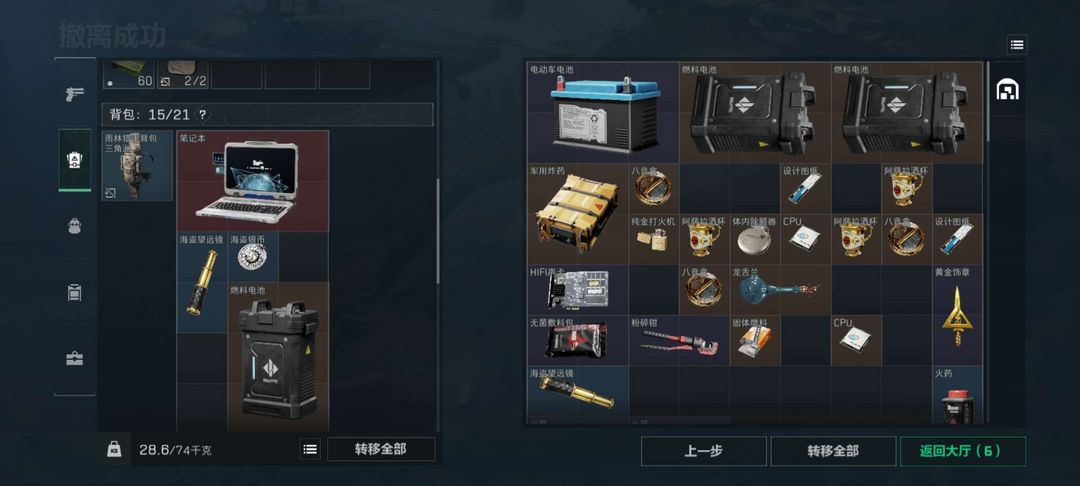Select the warehouse stash icon on right edge
Image resolution: width=1080 pixels, height=486 pixels.
click(1008, 89)
